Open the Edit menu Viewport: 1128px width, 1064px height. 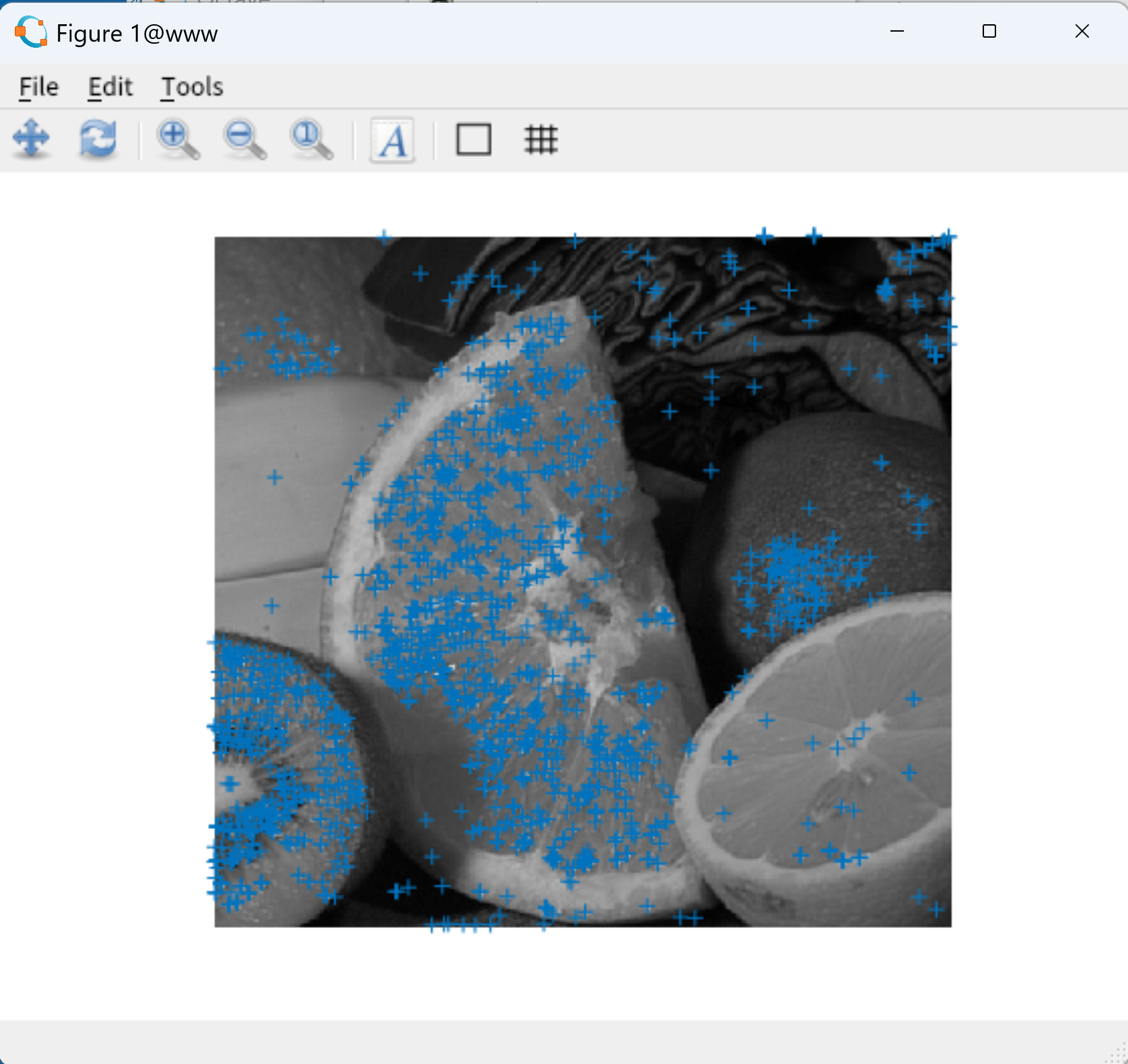pyautogui.click(x=110, y=87)
